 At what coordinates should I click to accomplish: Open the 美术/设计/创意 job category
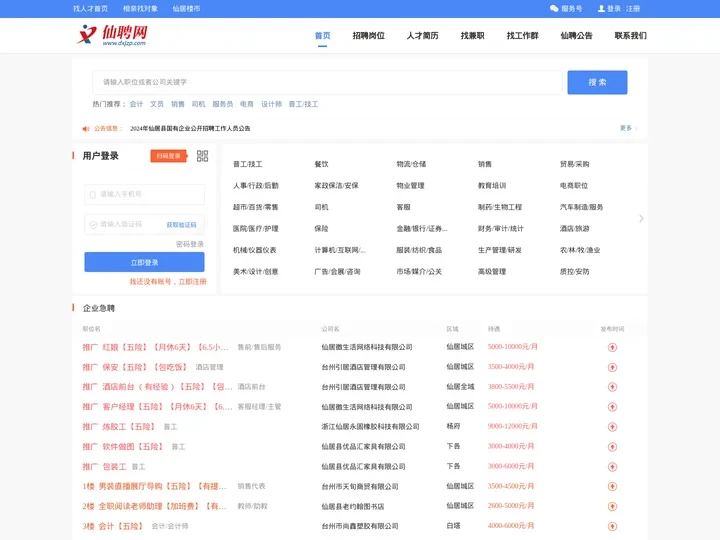[x=256, y=272]
